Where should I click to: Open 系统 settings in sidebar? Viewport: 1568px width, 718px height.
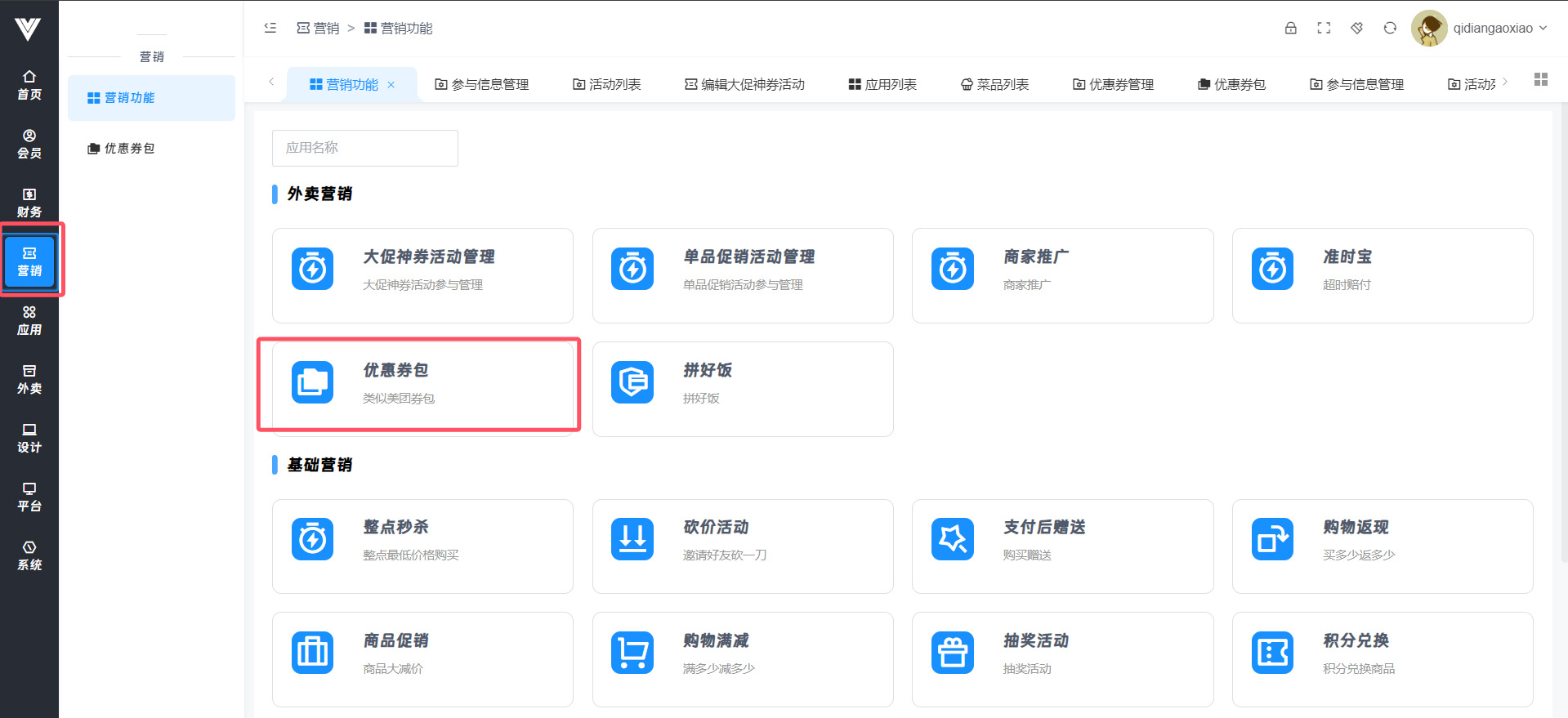click(29, 555)
